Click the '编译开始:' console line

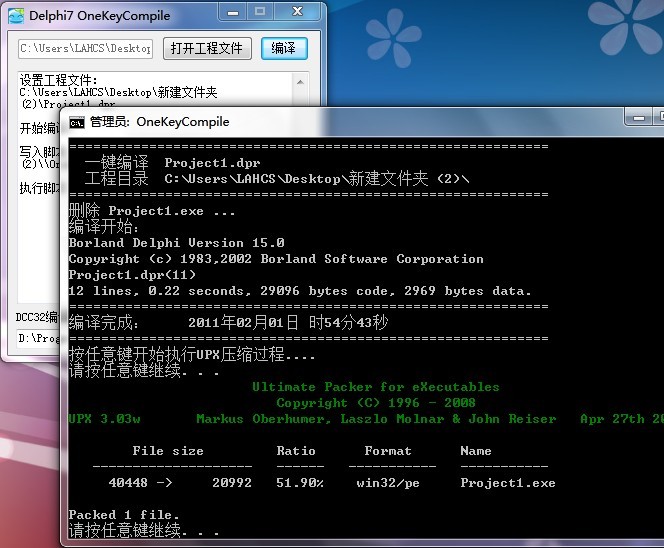tap(104, 227)
